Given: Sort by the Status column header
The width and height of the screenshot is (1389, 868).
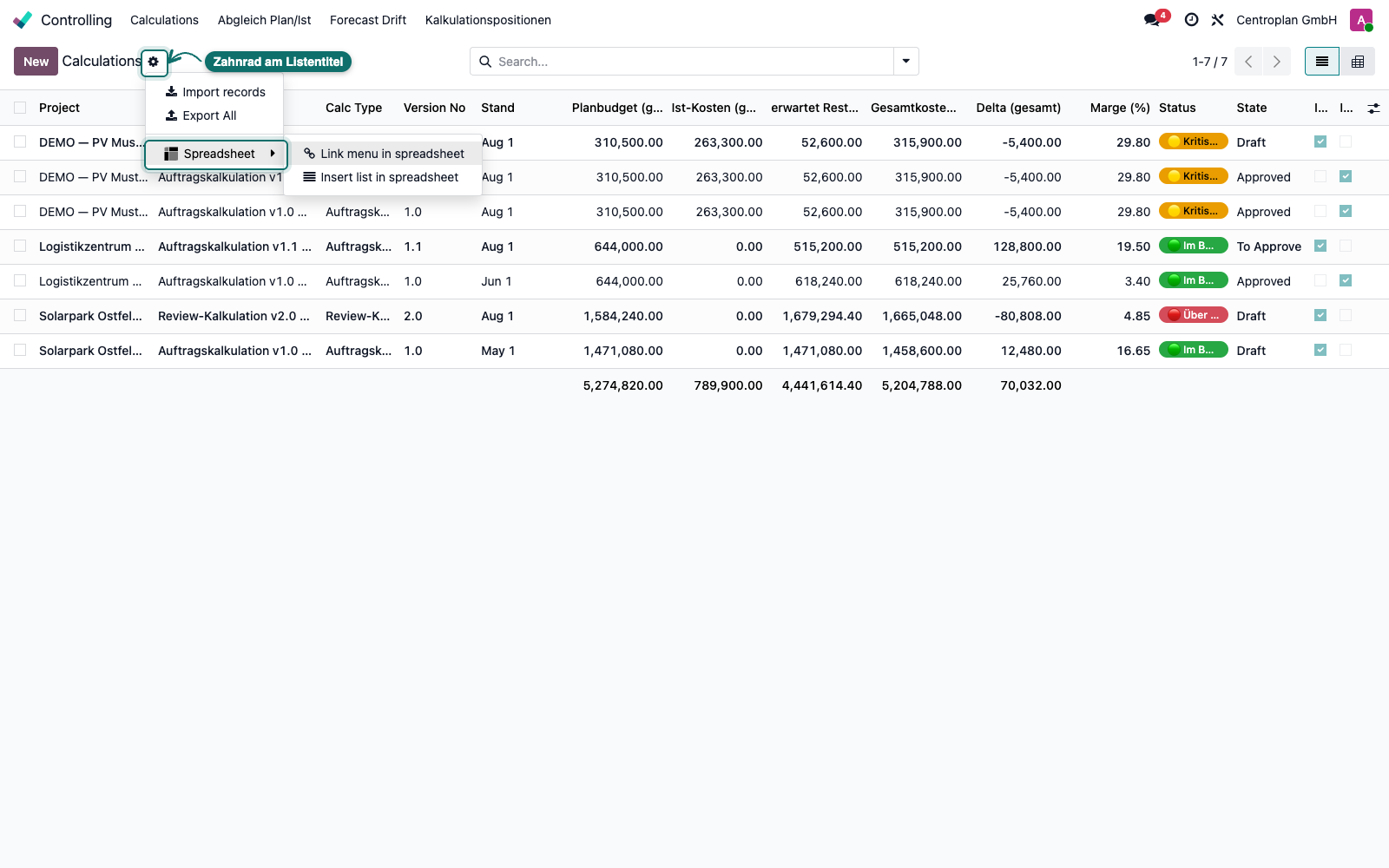Looking at the screenshot, I should (1177, 108).
